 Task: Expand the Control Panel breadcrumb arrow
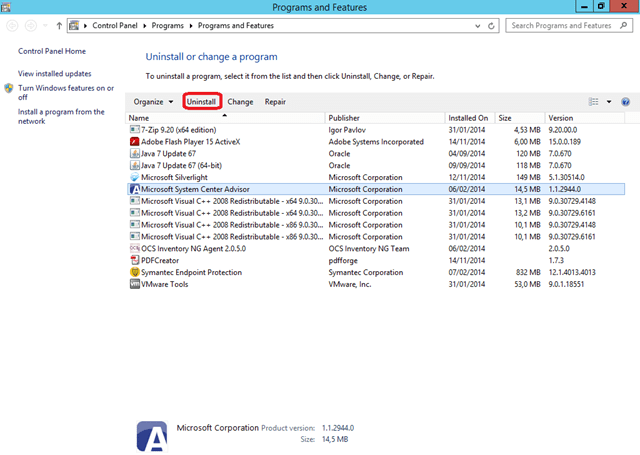point(144,26)
